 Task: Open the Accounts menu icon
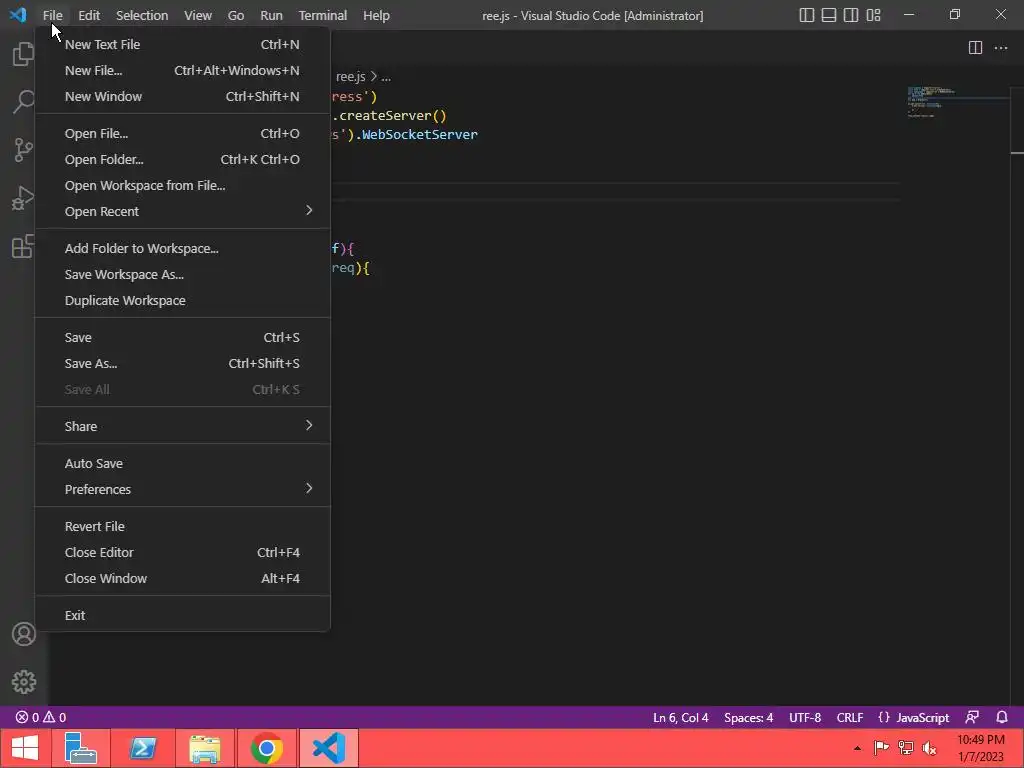click(x=24, y=634)
